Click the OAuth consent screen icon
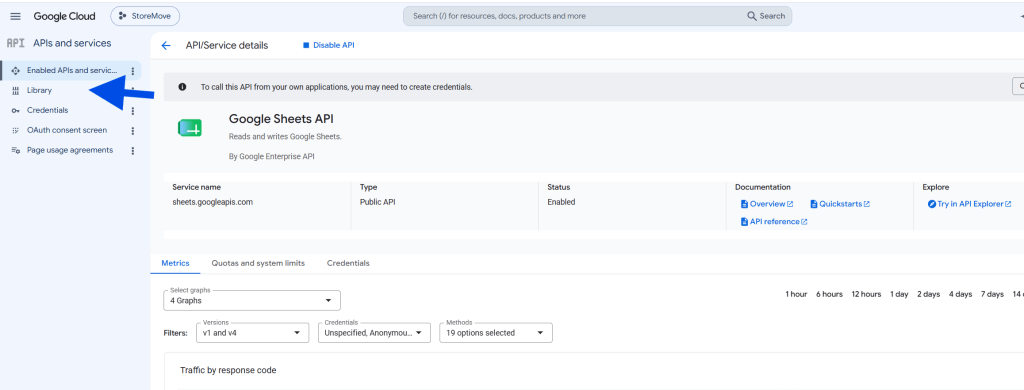 point(16,131)
